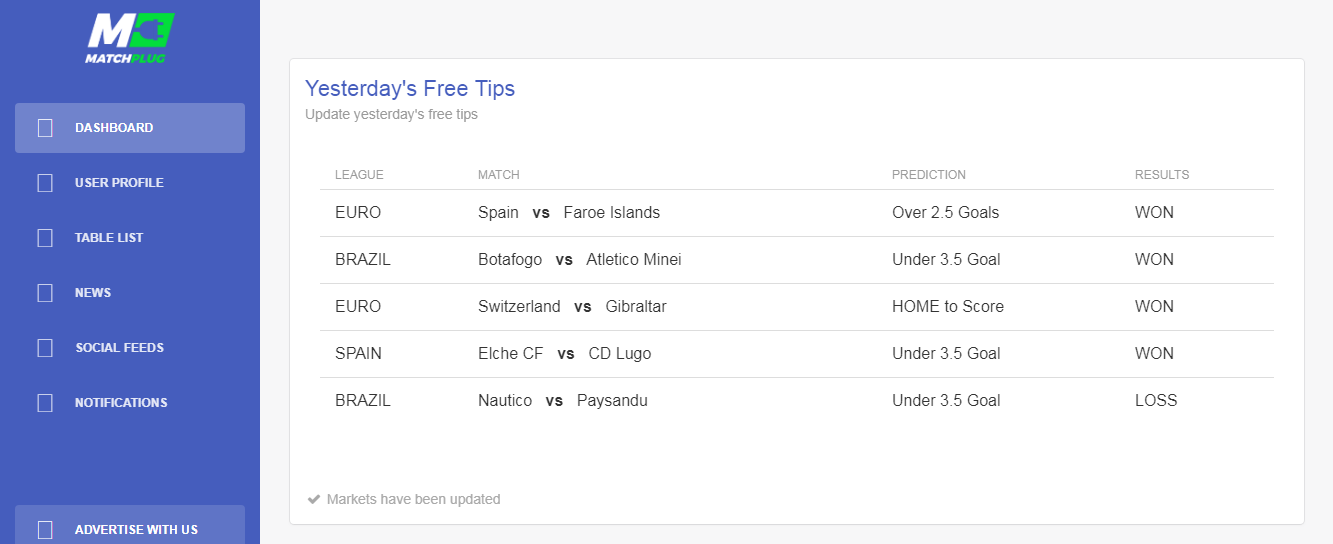
Task: Click the User Profile sidebar icon
Action: coord(45,183)
